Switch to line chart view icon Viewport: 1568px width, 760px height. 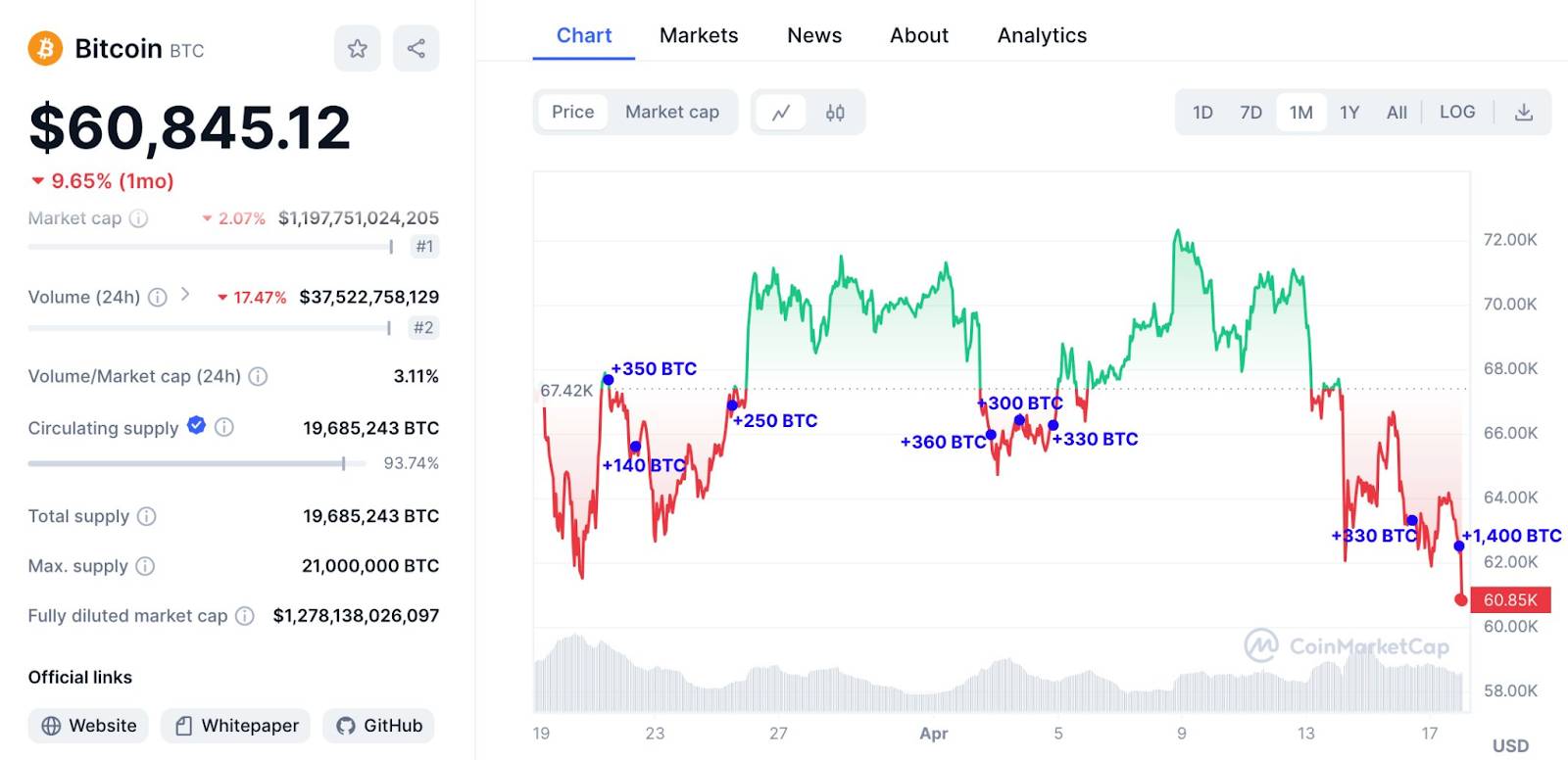[x=781, y=113]
